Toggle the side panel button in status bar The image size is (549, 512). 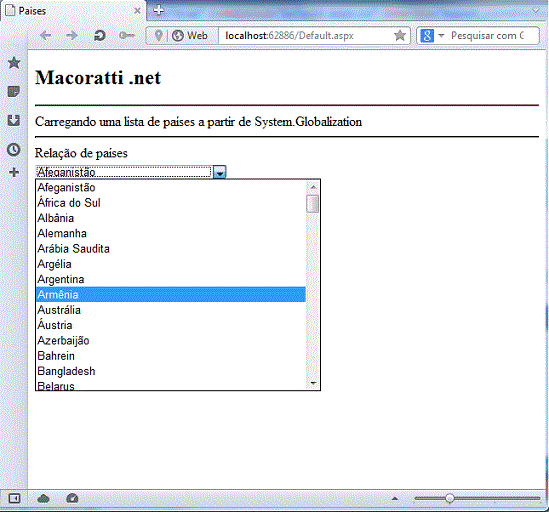point(14,498)
